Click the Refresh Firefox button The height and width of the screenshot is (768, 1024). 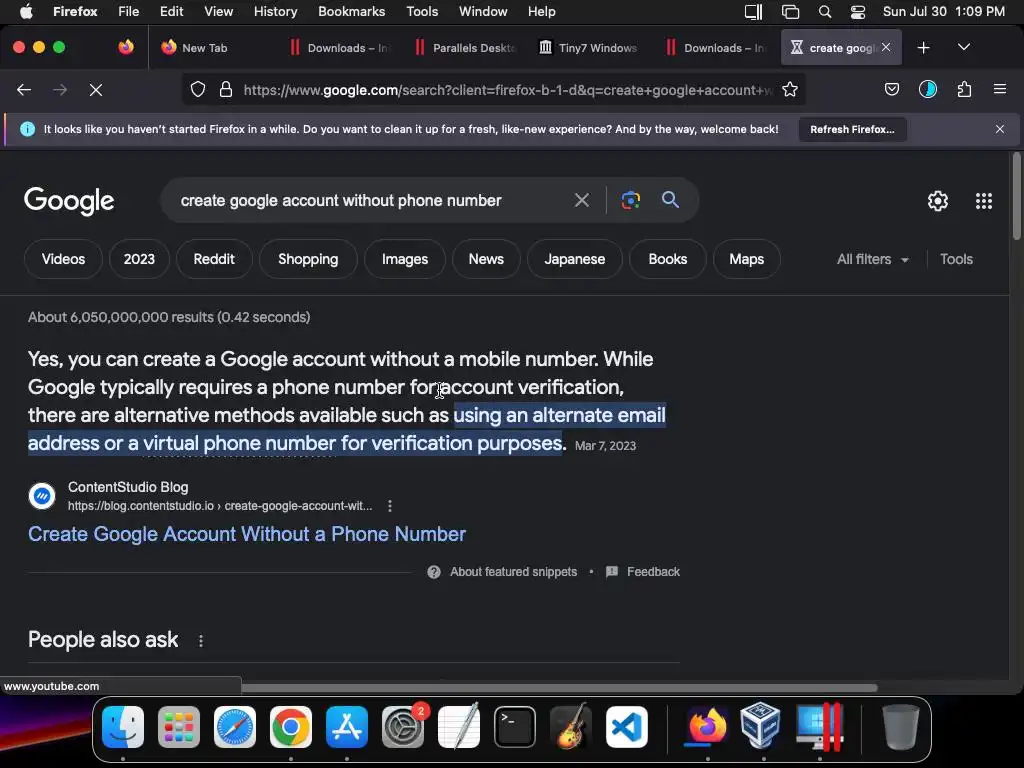[x=852, y=129]
